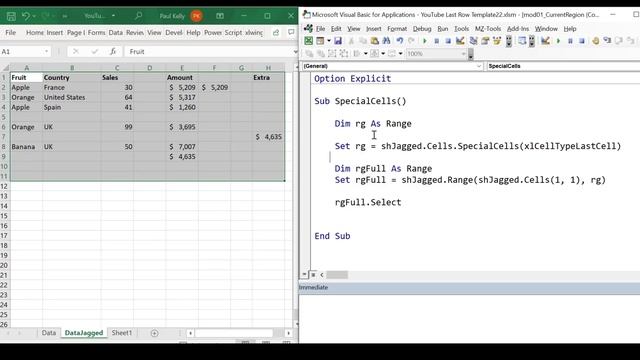Click the End Sub line in code pane

pos(332,236)
